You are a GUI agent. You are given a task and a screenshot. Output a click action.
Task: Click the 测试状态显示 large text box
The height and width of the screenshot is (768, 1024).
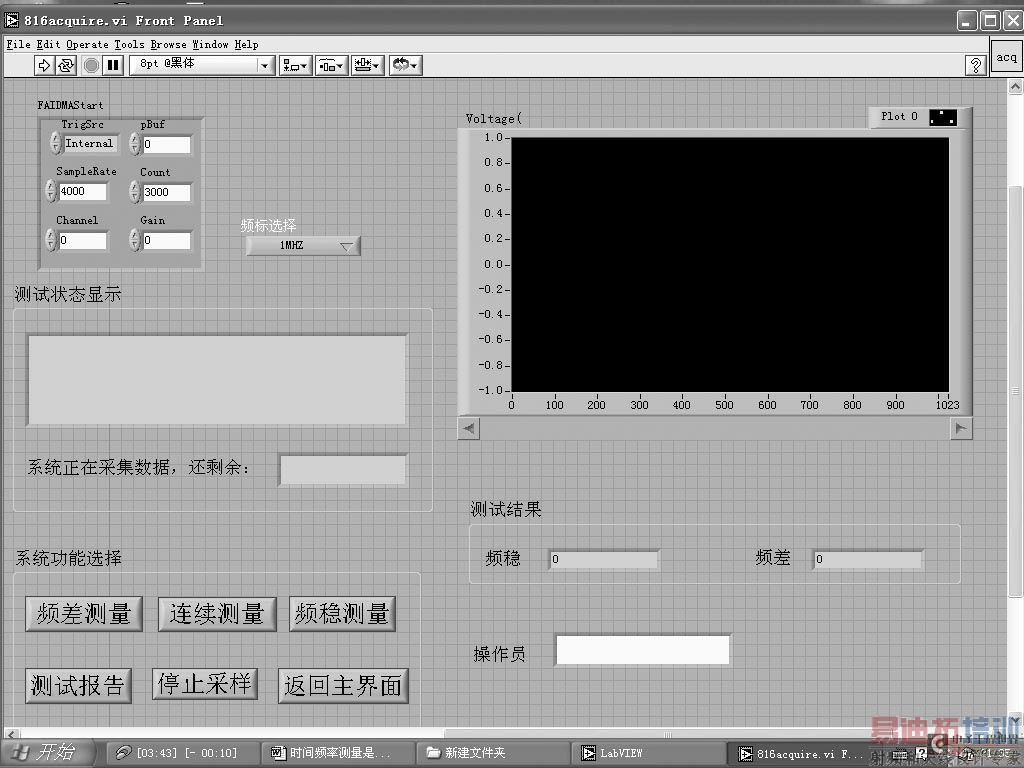click(217, 380)
